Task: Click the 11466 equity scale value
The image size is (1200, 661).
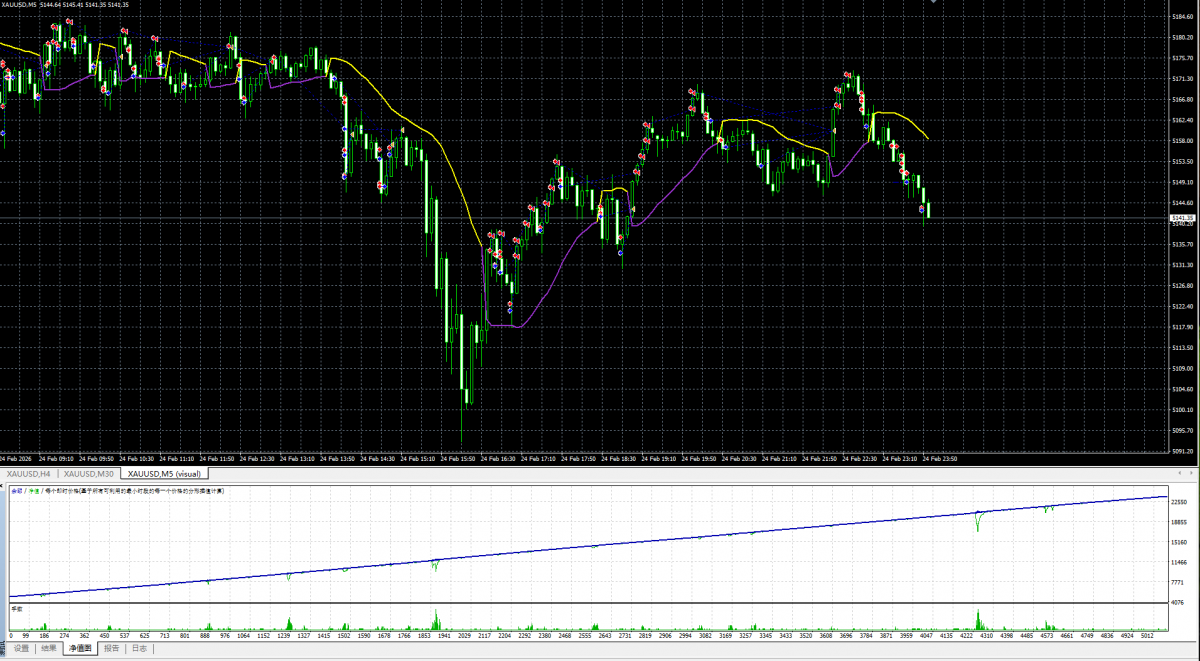Action: coord(1179,563)
